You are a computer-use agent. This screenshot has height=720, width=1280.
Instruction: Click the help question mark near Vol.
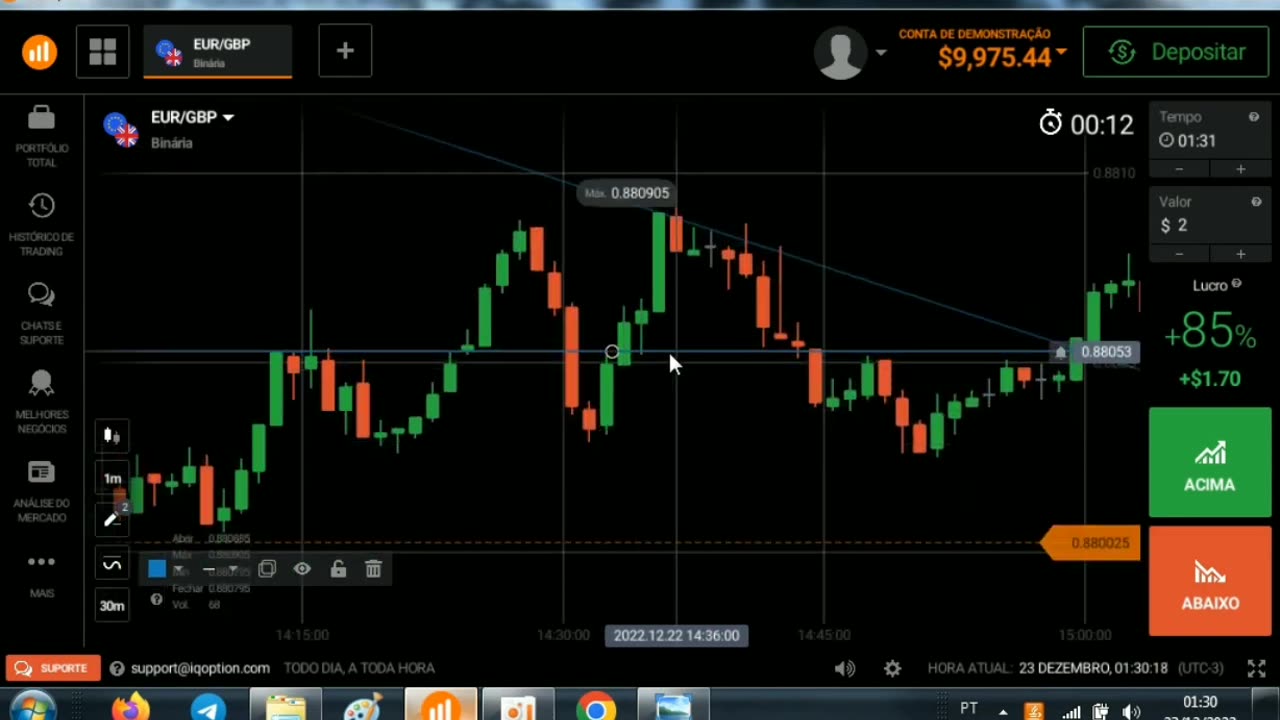(x=156, y=599)
